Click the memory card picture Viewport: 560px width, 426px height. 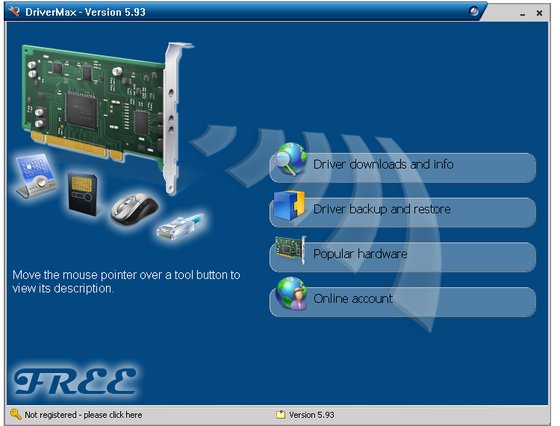point(82,195)
